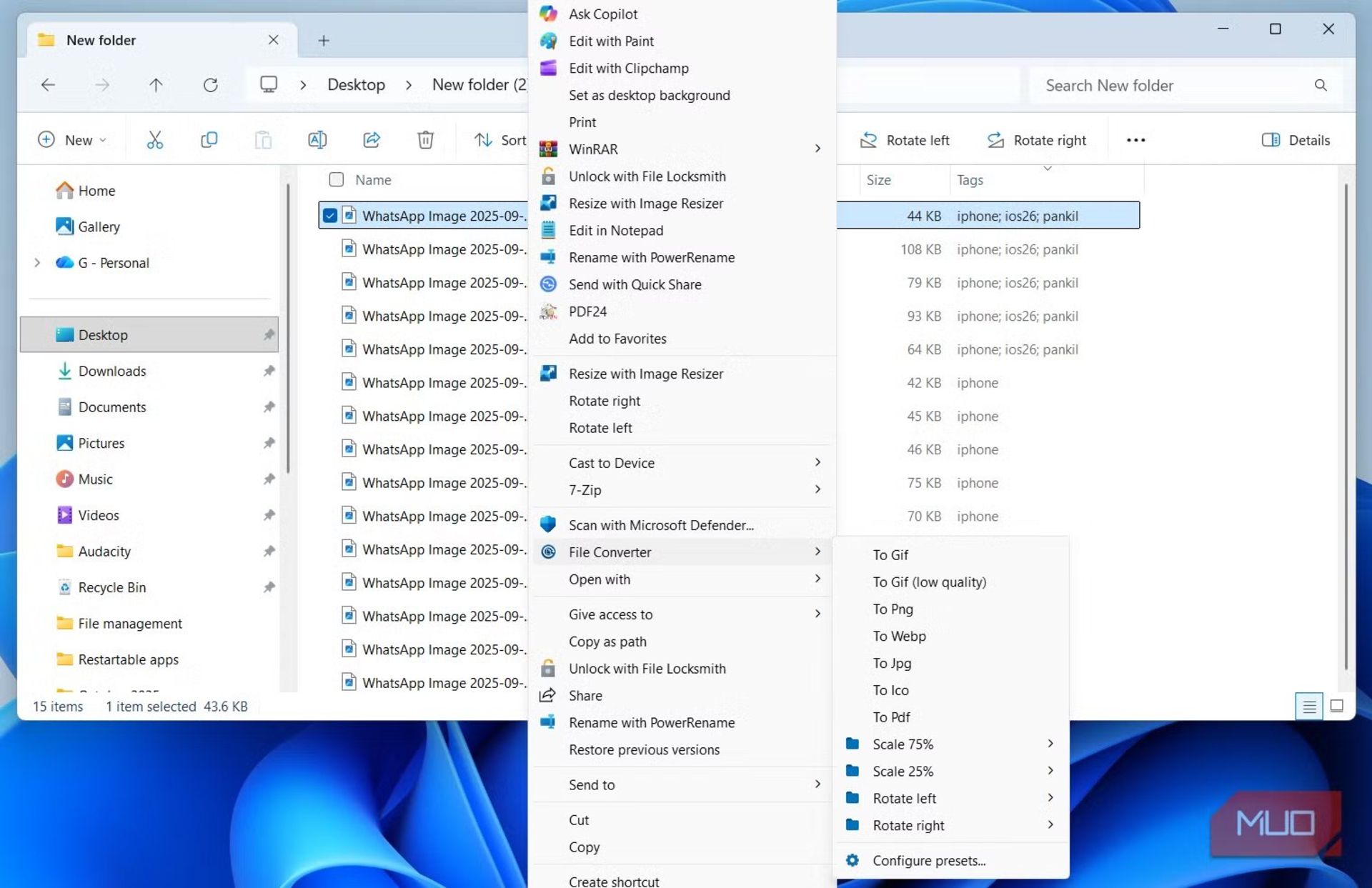Expand the G - Personal tree item
This screenshot has height=888, width=1372.
pos(37,263)
